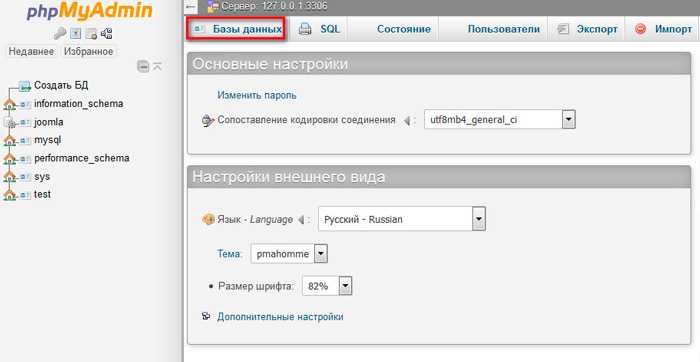700x362 pixels.
Task: Collapse all navigation tree items icon
Action: [143, 67]
